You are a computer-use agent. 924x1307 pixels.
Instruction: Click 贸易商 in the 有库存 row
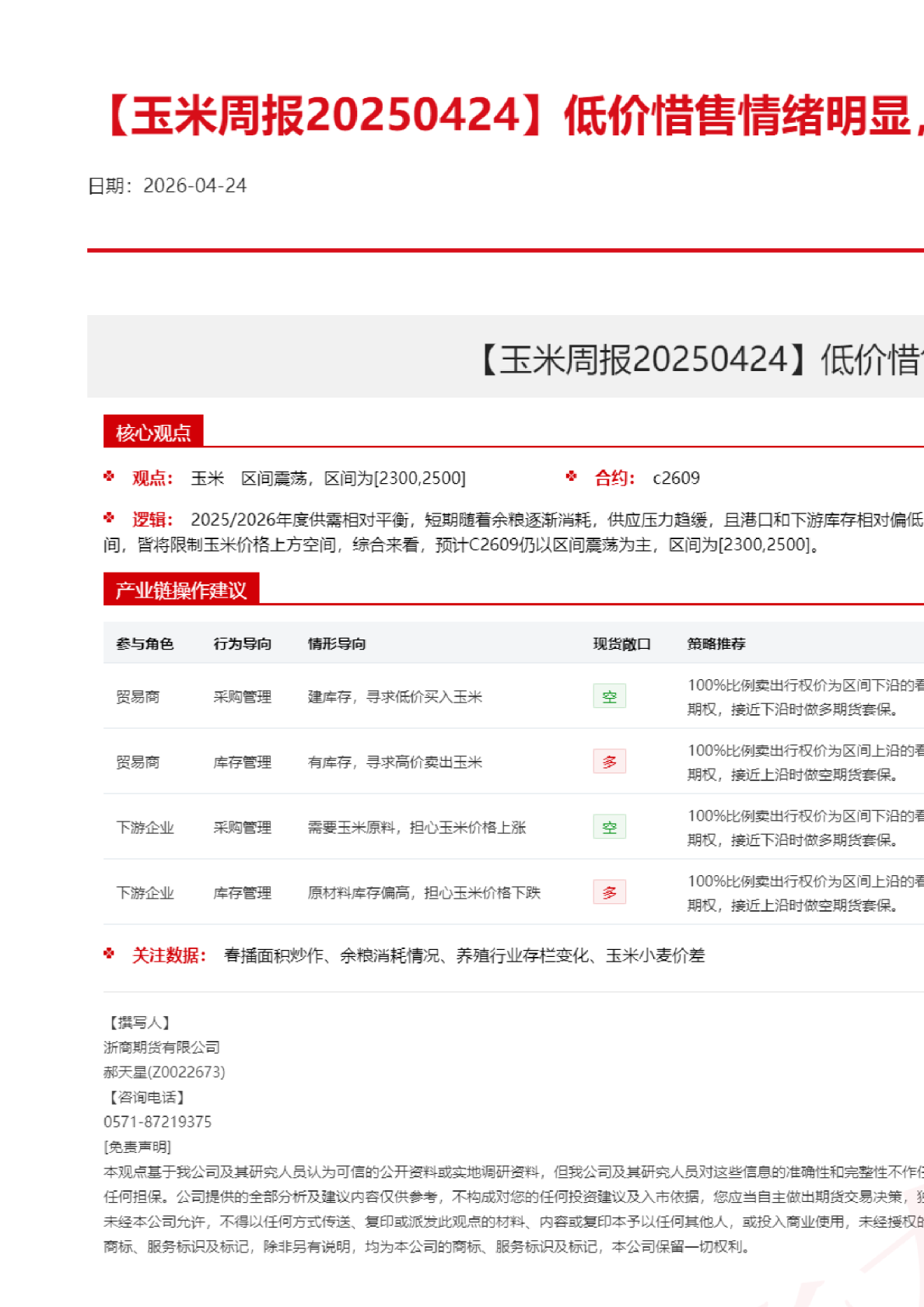[138, 762]
